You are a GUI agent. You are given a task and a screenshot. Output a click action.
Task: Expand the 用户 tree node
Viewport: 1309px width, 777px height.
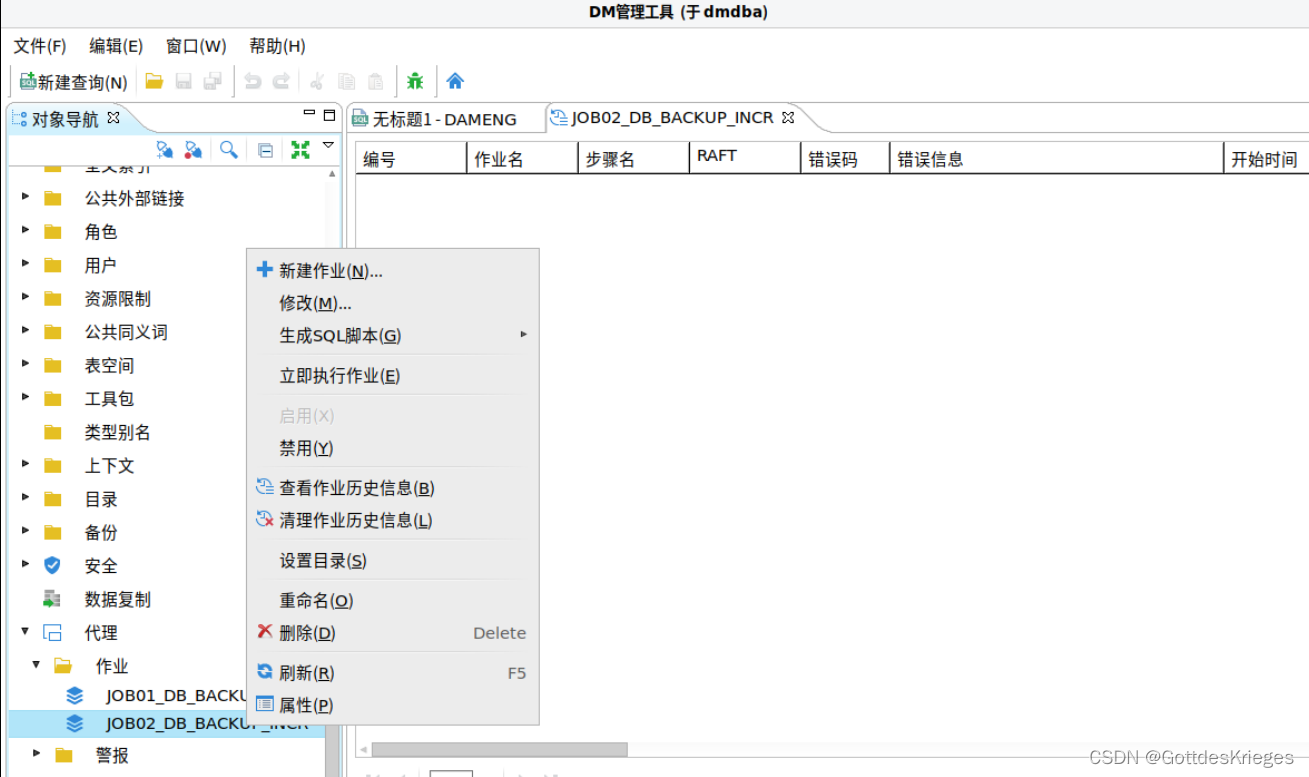tap(25, 264)
